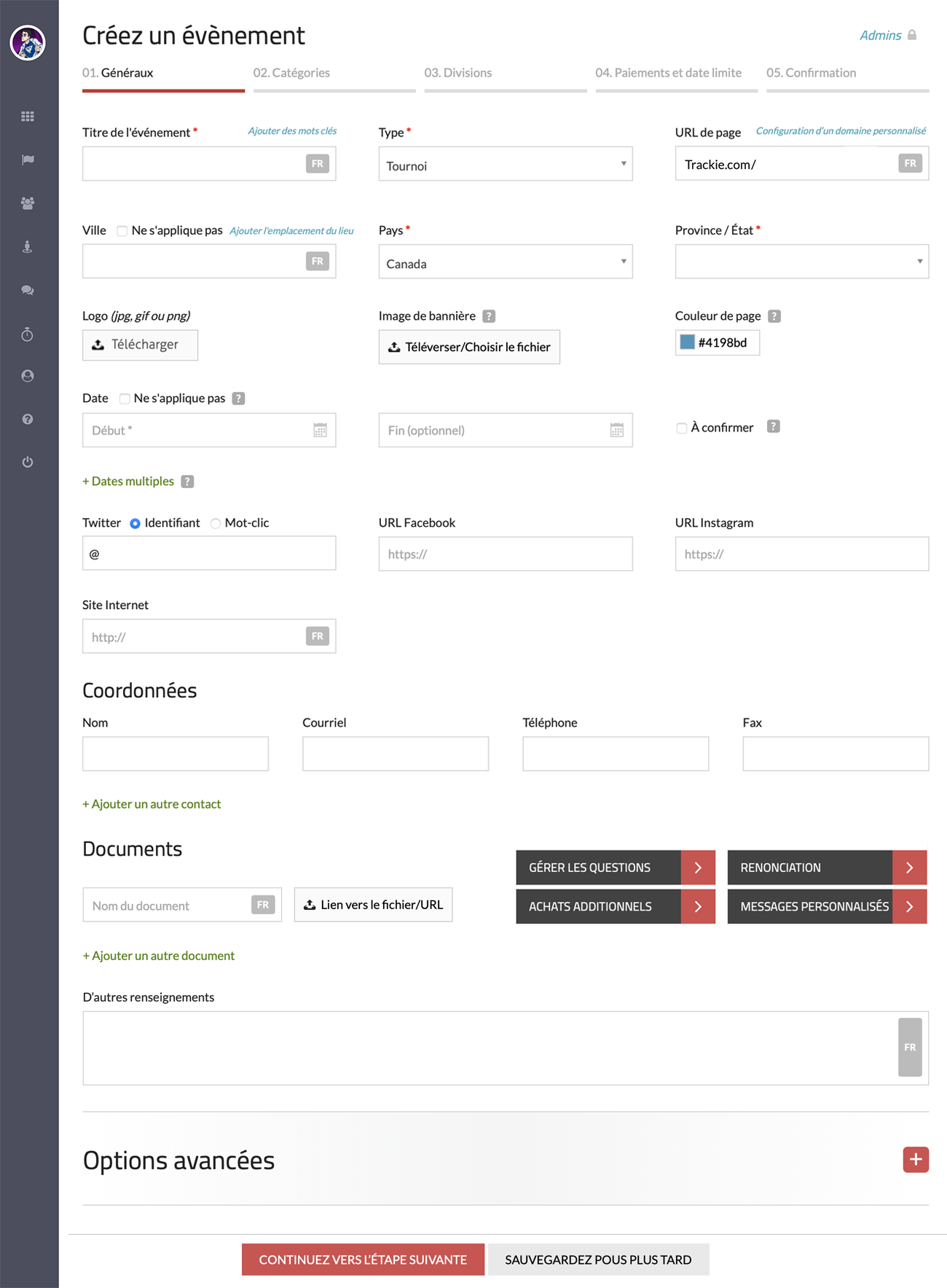This screenshot has width=947, height=1288.
Task: Select the Twitter 'Mot-clic' radio option
Action: 216,524
